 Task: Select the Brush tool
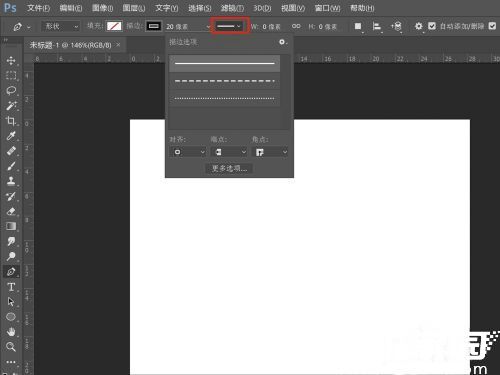[x=11, y=166]
